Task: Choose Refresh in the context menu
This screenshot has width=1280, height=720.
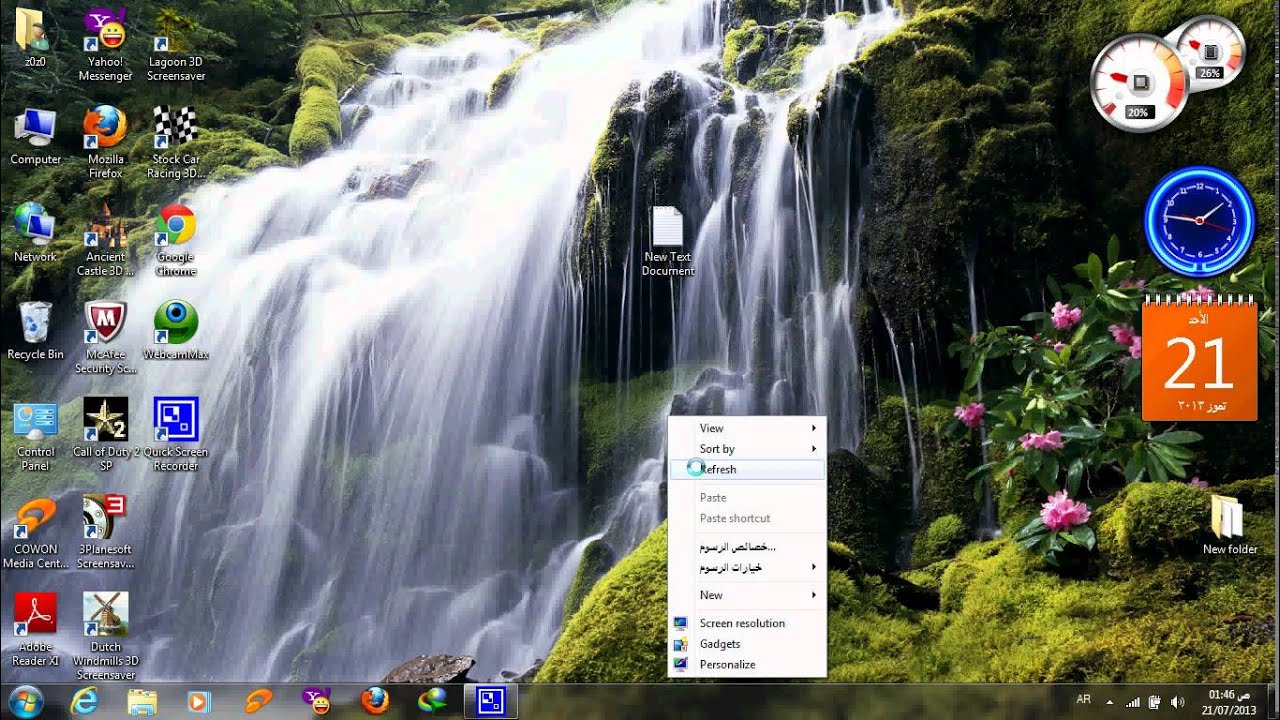Action: pos(746,469)
